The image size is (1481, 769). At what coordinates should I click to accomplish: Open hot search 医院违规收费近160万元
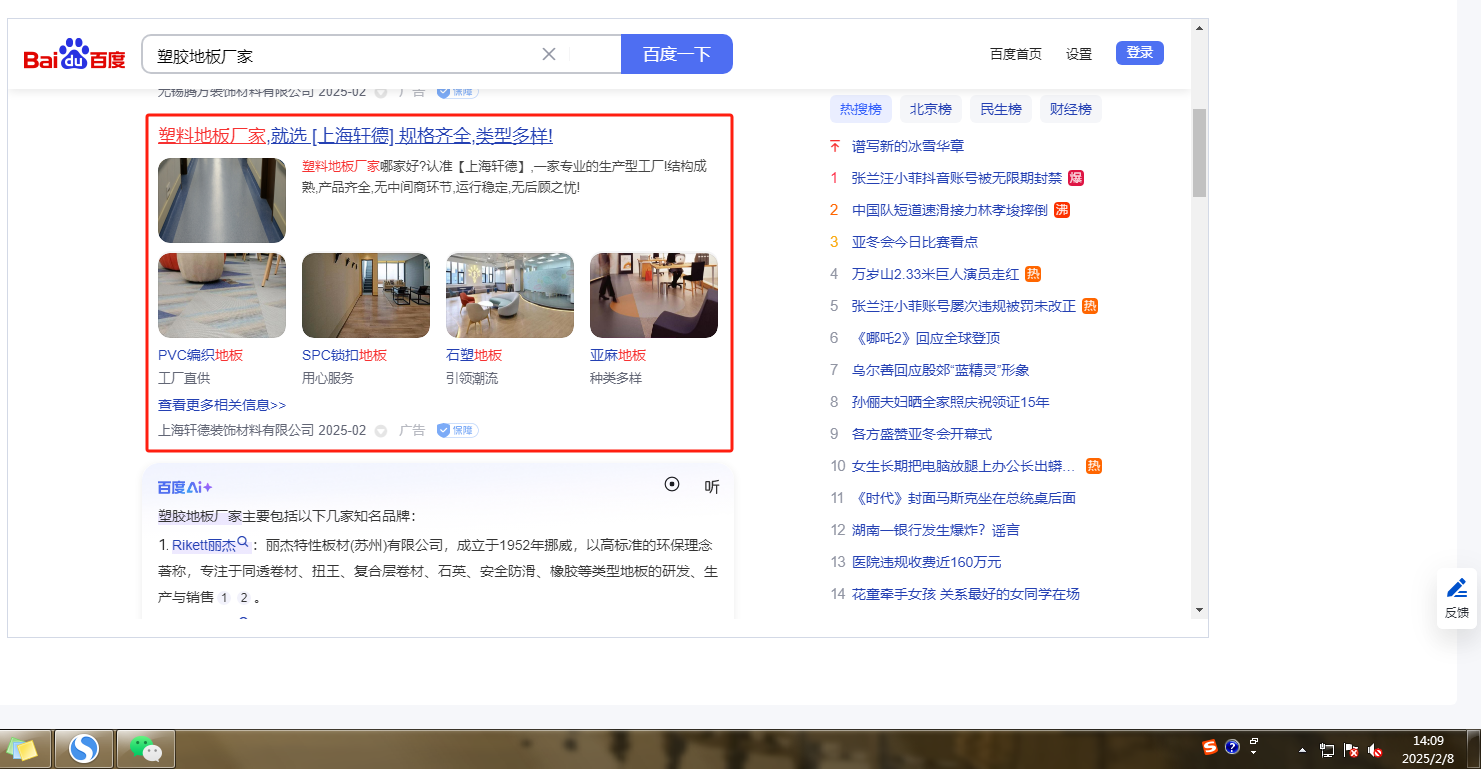tap(926, 562)
